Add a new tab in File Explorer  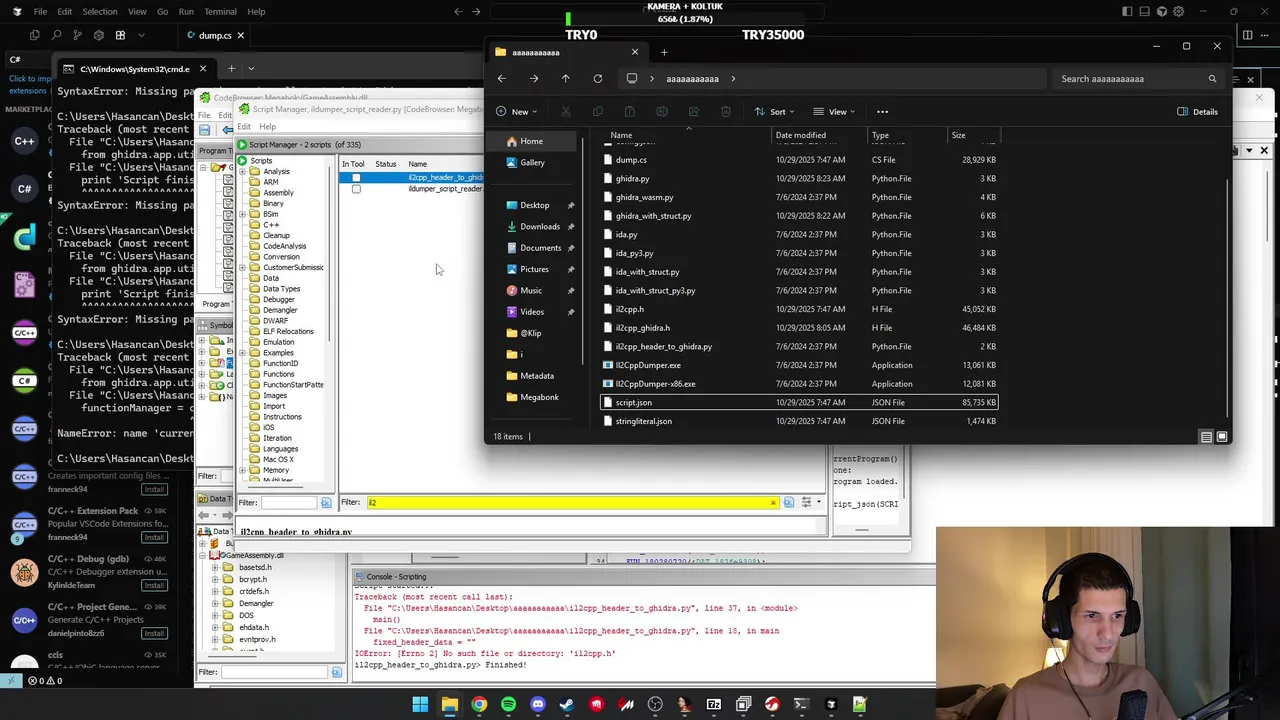click(664, 52)
